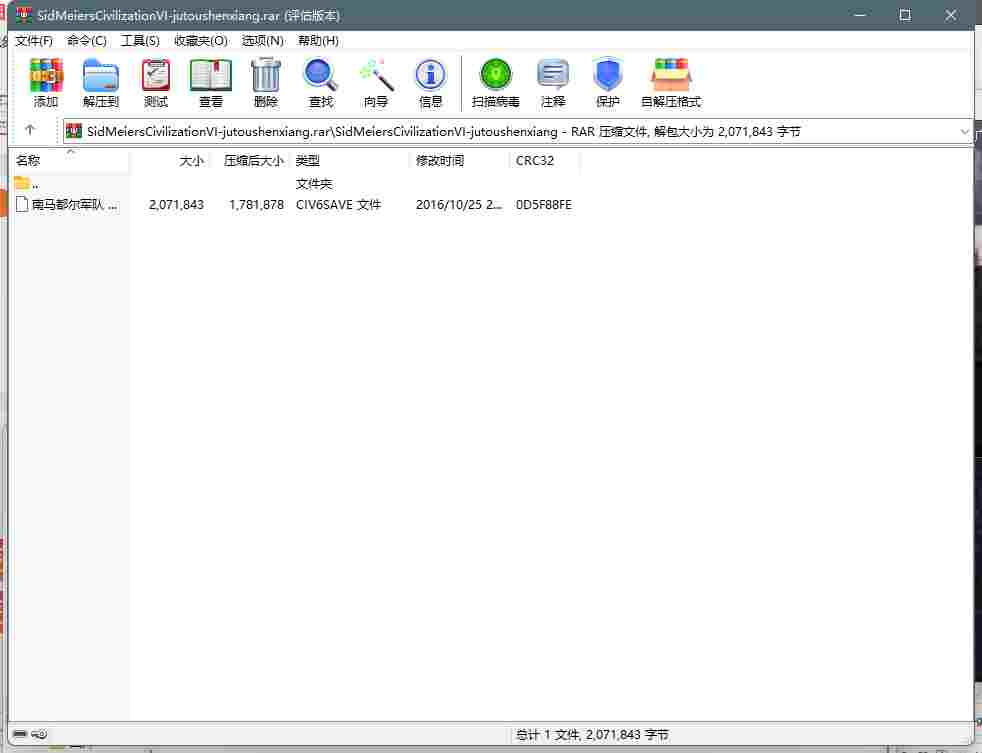
Task: Expand the address path dropdown arrow
Action: coord(964,132)
